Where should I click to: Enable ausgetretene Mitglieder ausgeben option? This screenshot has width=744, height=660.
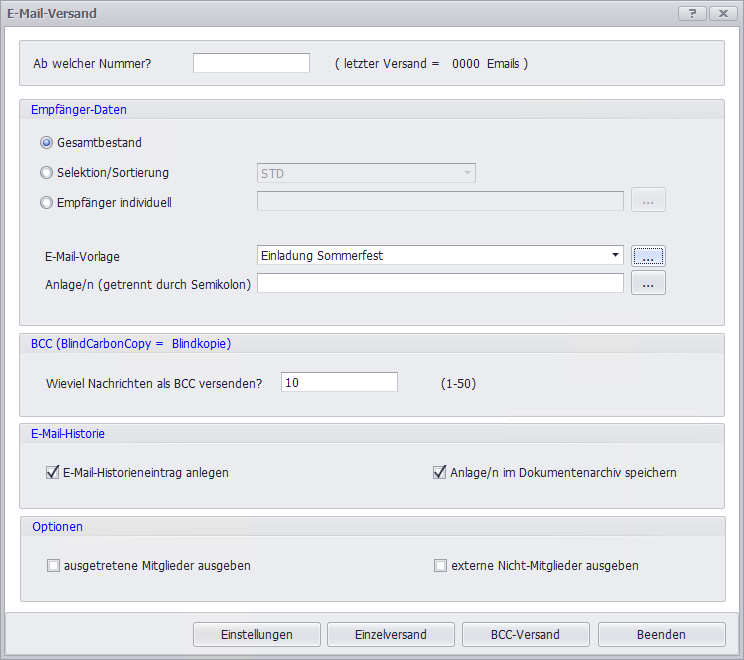click(x=53, y=566)
